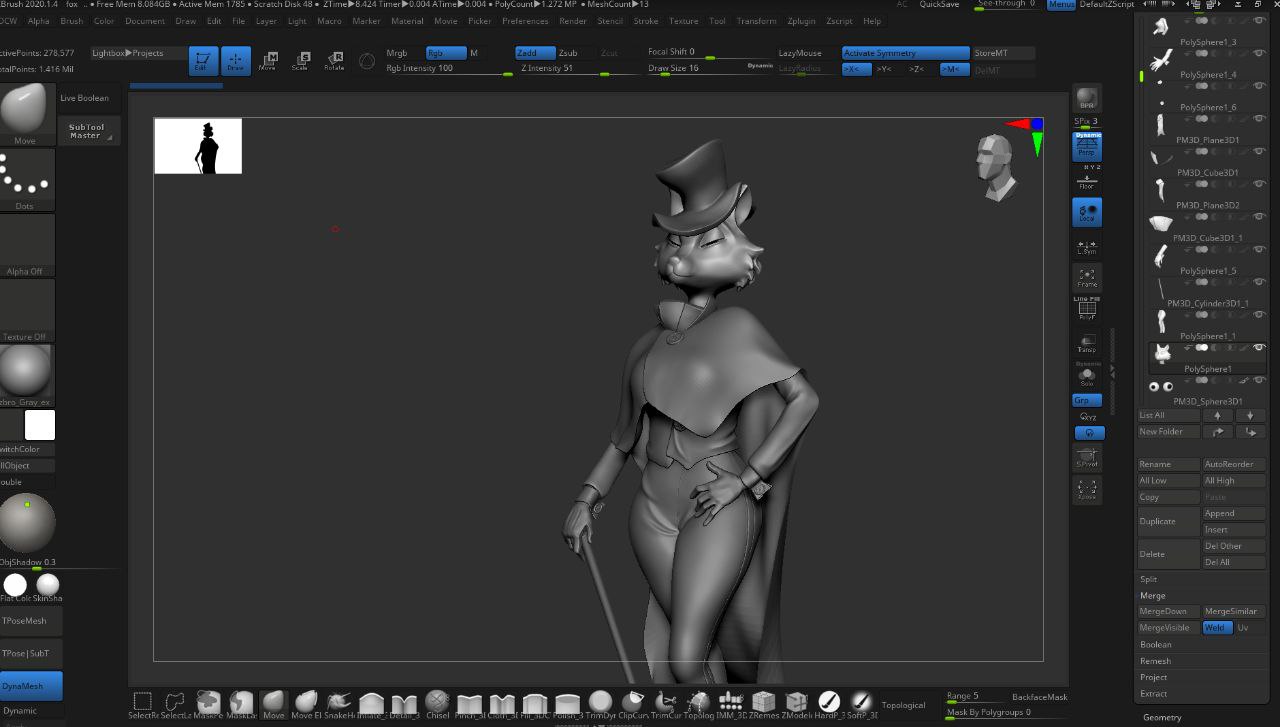Toggle >X< symmetry axis
This screenshot has width=1280, height=727.
pyautogui.click(x=856, y=69)
